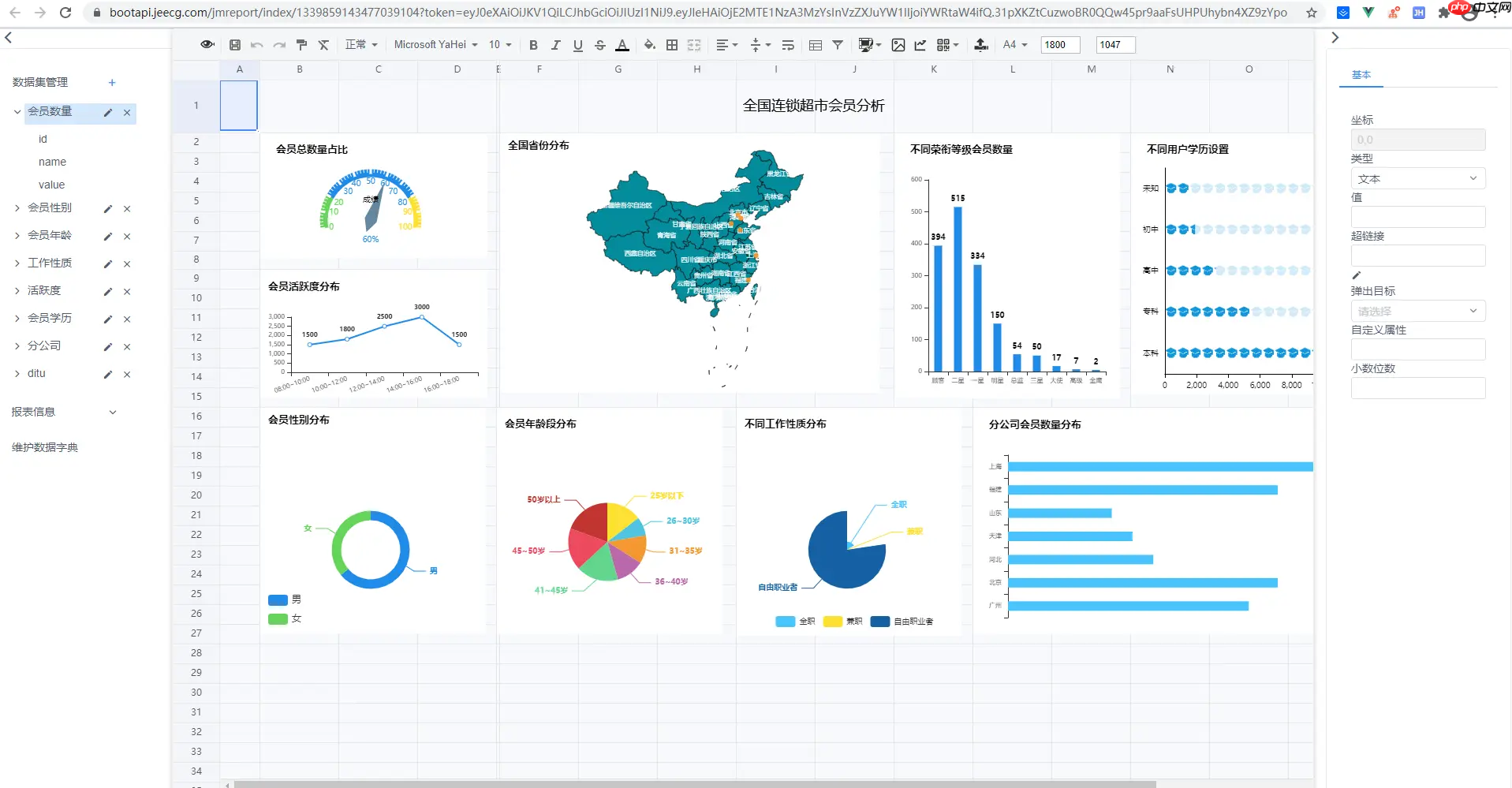Insert an image from the toolbar
This screenshot has height=788, width=1512.
click(898, 44)
